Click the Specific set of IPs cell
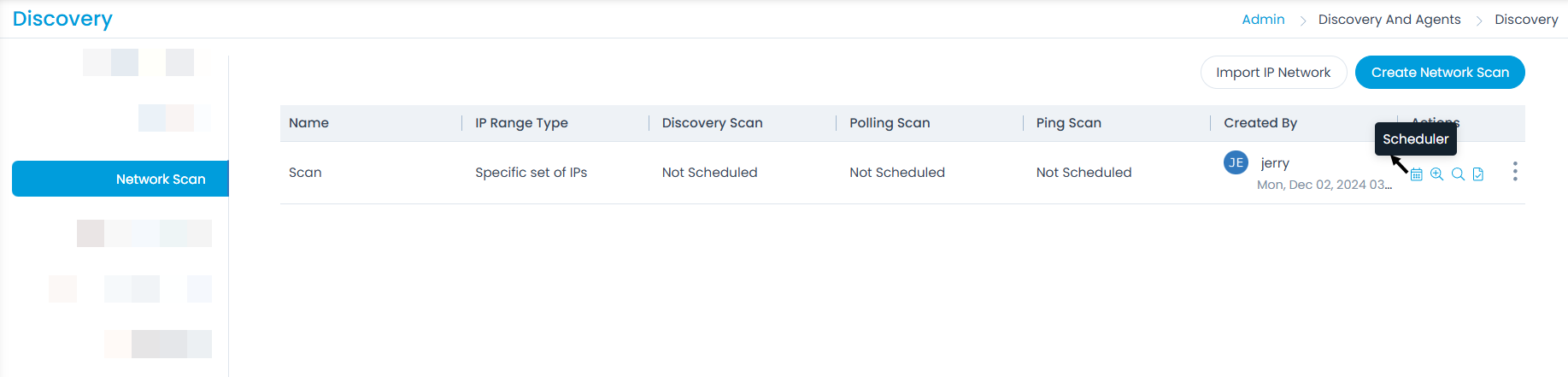The image size is (1568, 377). [531, 173]
